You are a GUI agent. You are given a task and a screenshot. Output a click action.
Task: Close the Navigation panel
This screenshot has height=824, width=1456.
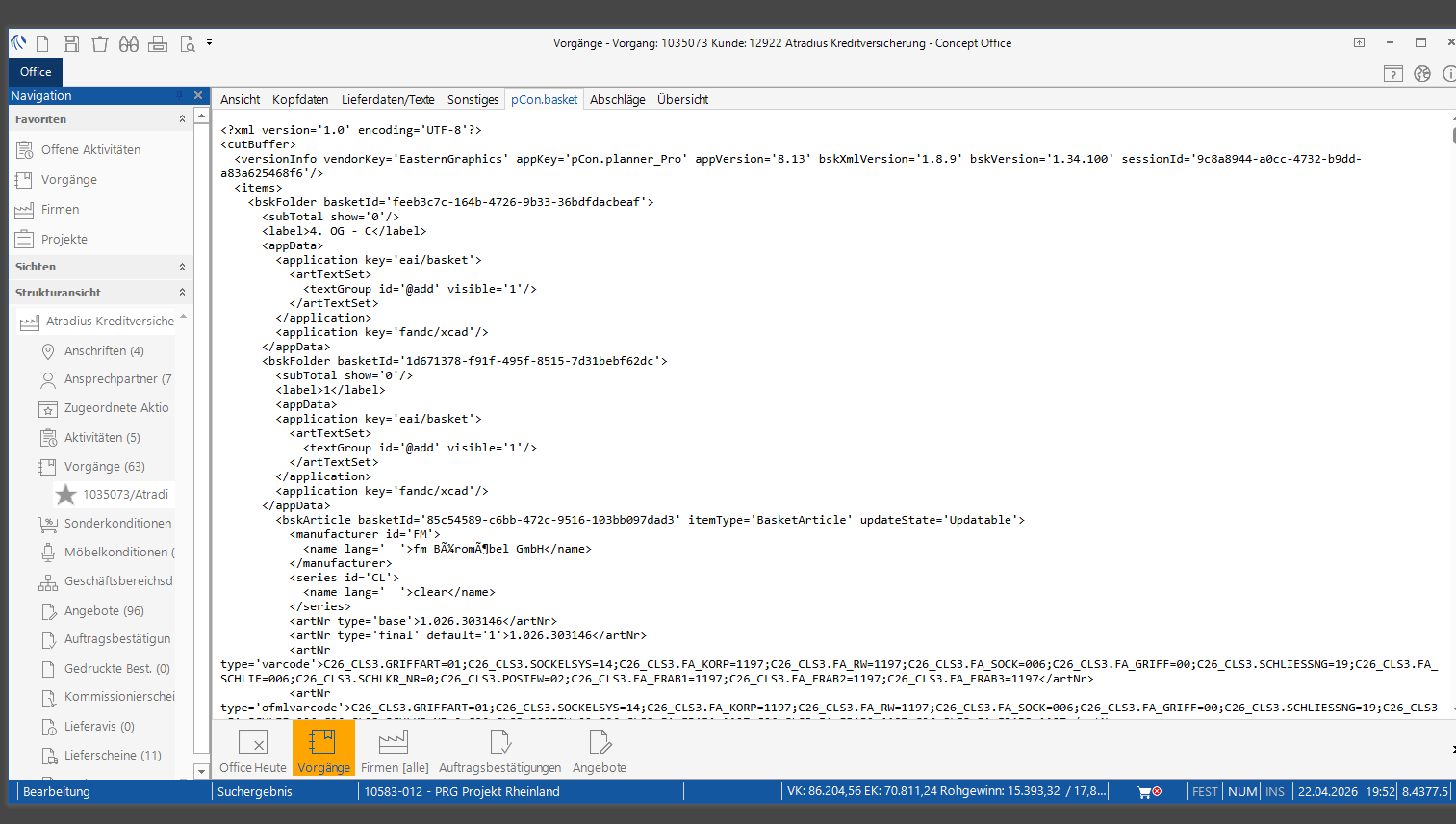click(x=198, y=95)
